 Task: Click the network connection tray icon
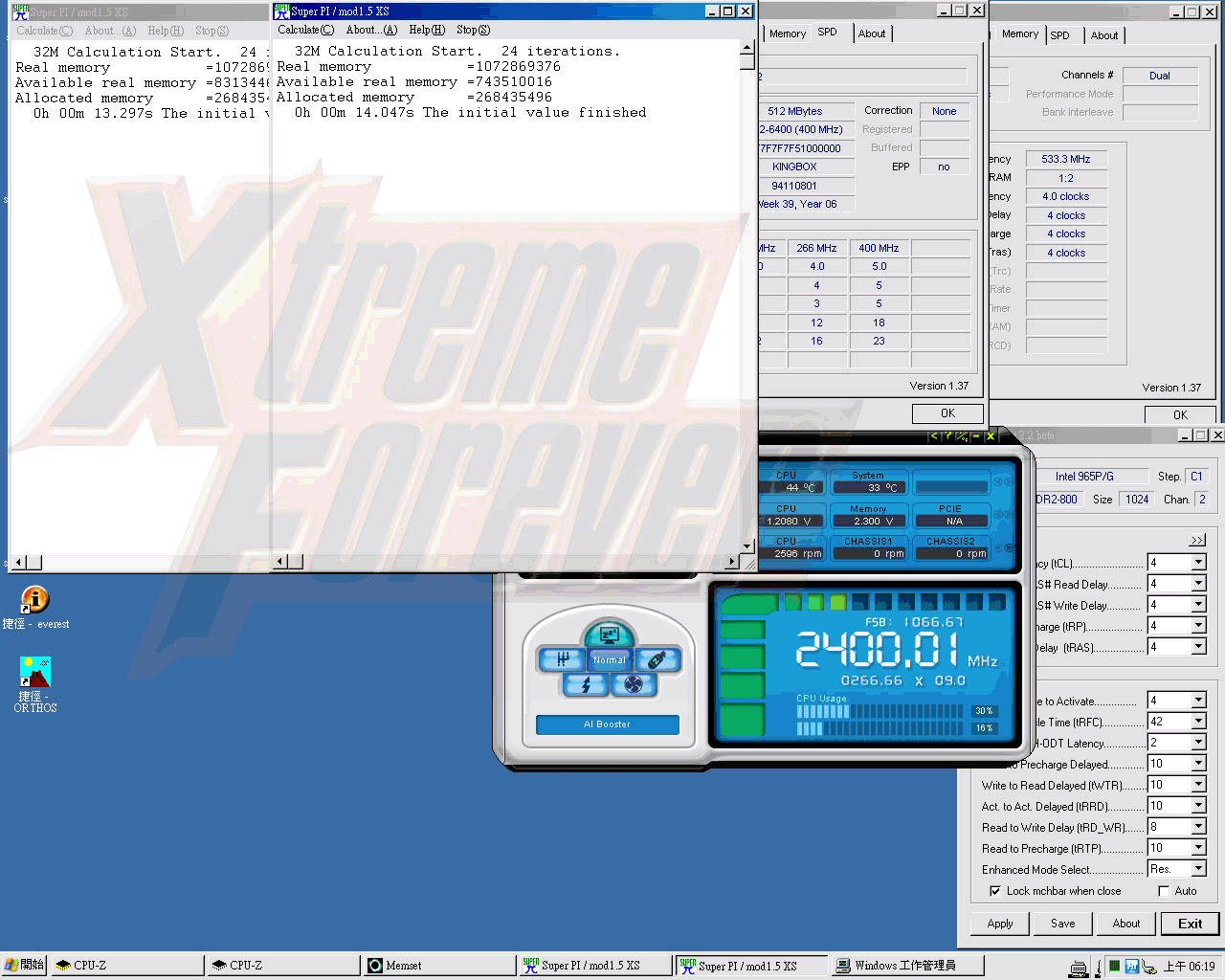1149,967
